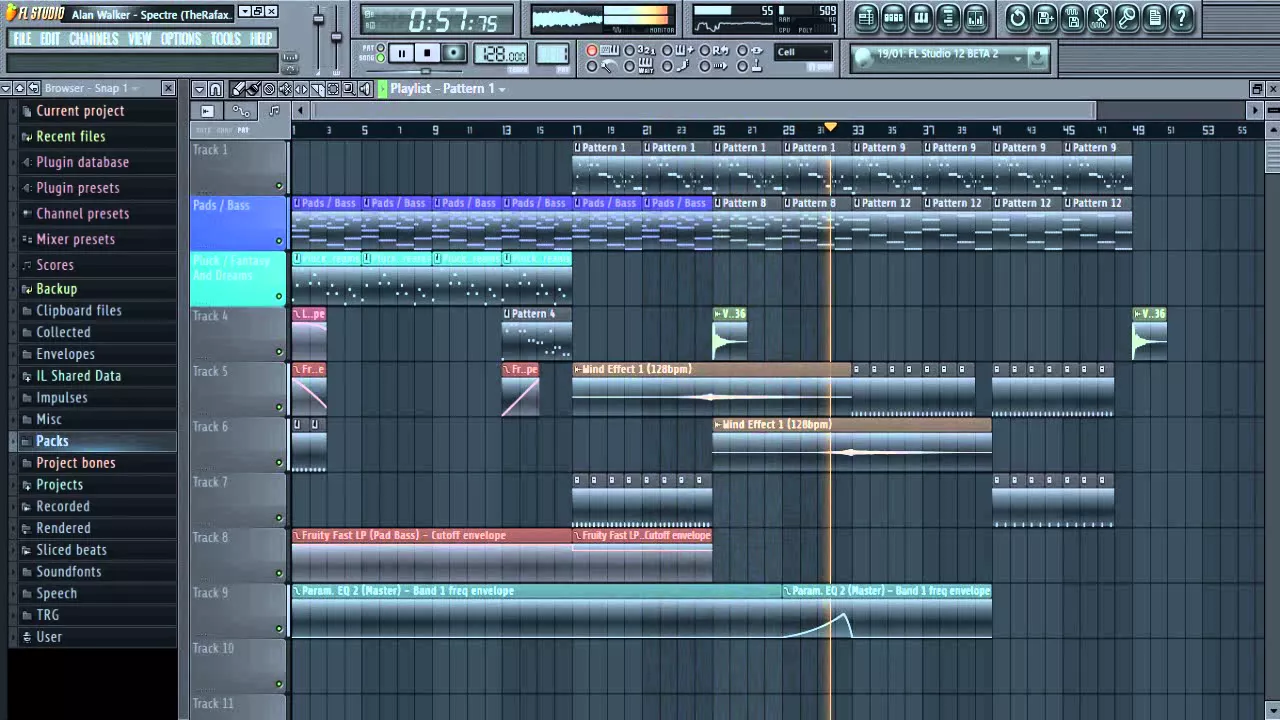Click the transport record button
Image resolution: width=1280 pixels, height=720 pixels.
(x=454, y=53)
